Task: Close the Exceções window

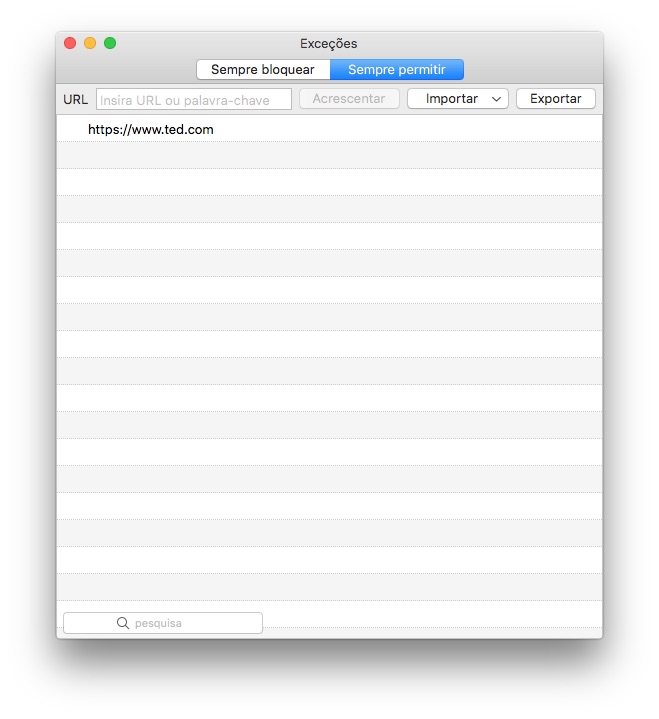Action: tap(70, 43)
